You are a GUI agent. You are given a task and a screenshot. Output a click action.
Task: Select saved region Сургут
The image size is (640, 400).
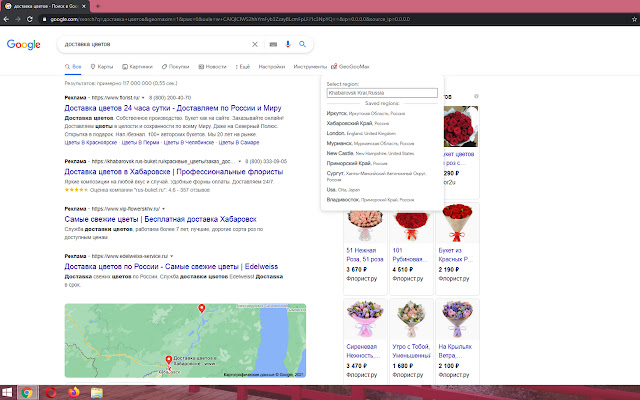[376, 176]
